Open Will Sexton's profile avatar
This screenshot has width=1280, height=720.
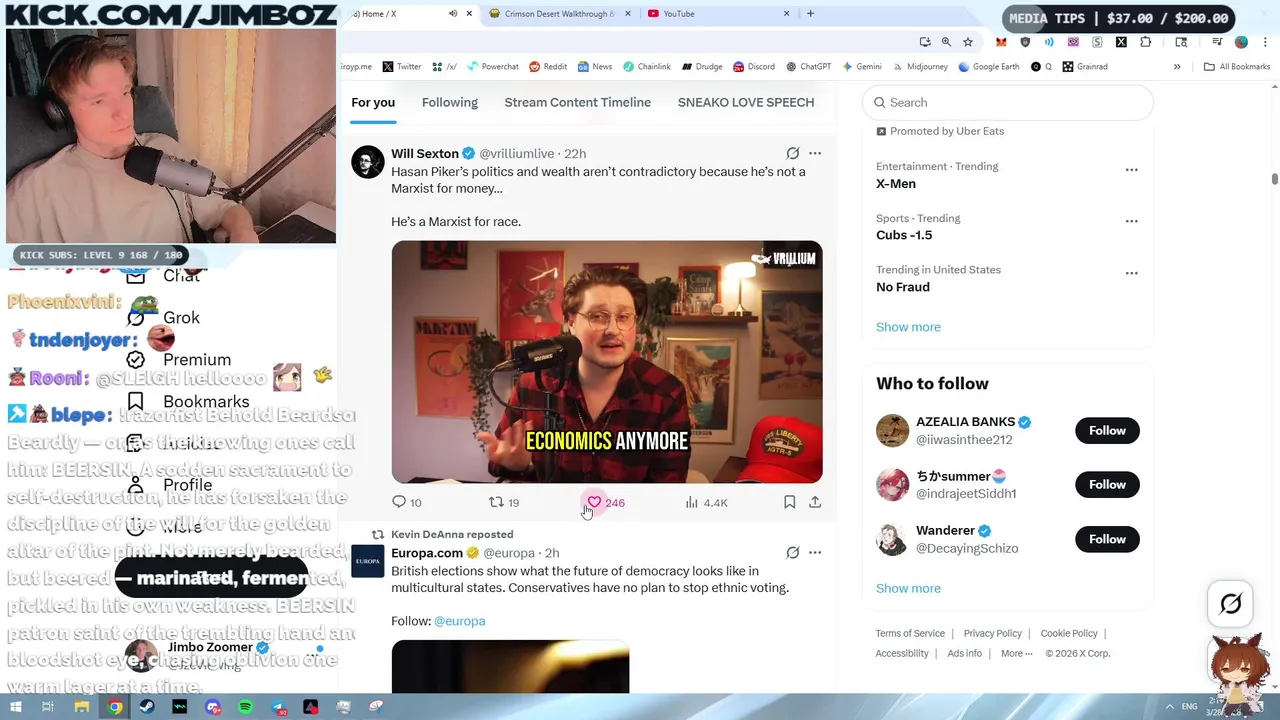coord(367,162)
